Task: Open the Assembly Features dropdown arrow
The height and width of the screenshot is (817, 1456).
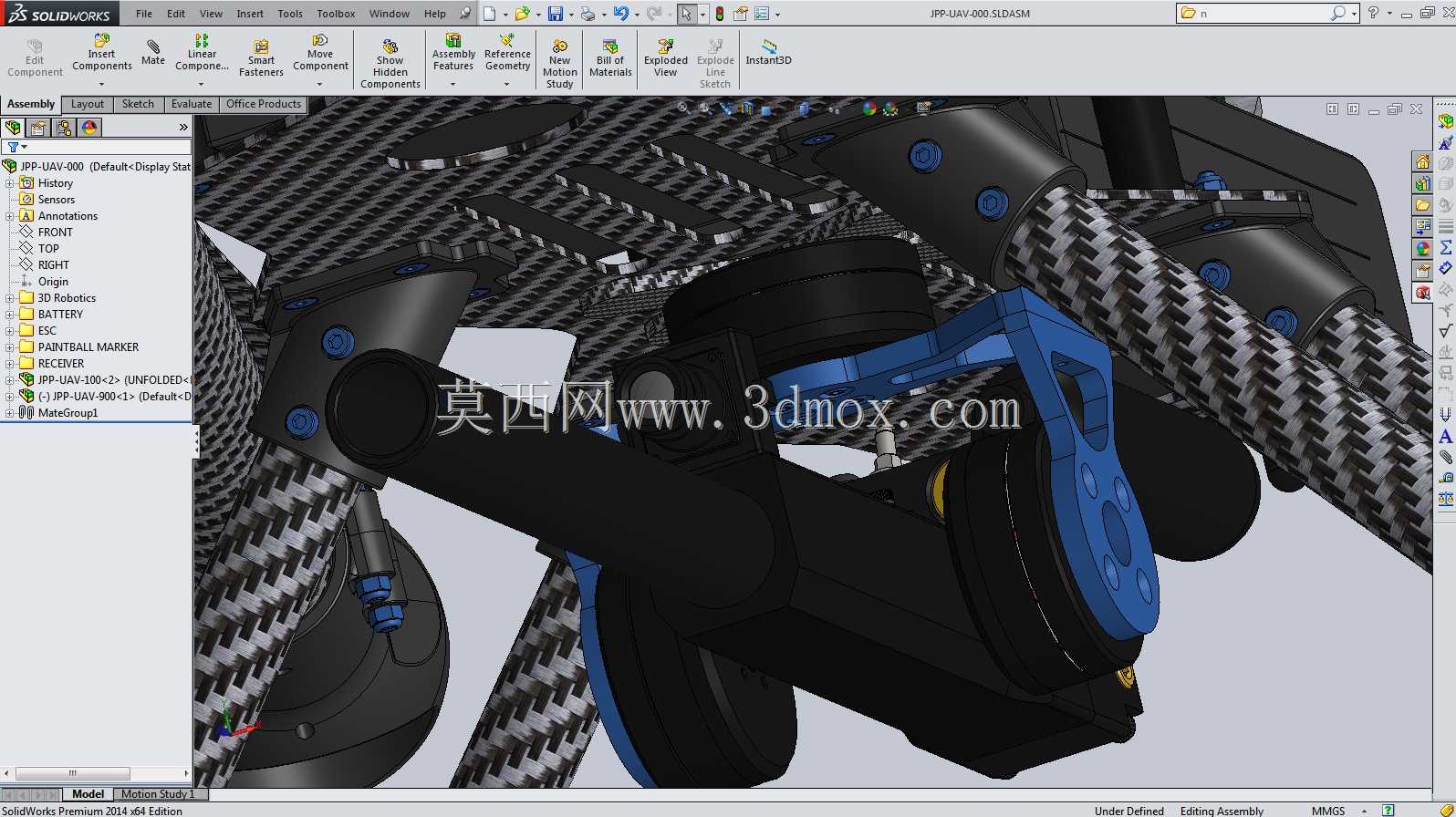Action: (453, 84)
